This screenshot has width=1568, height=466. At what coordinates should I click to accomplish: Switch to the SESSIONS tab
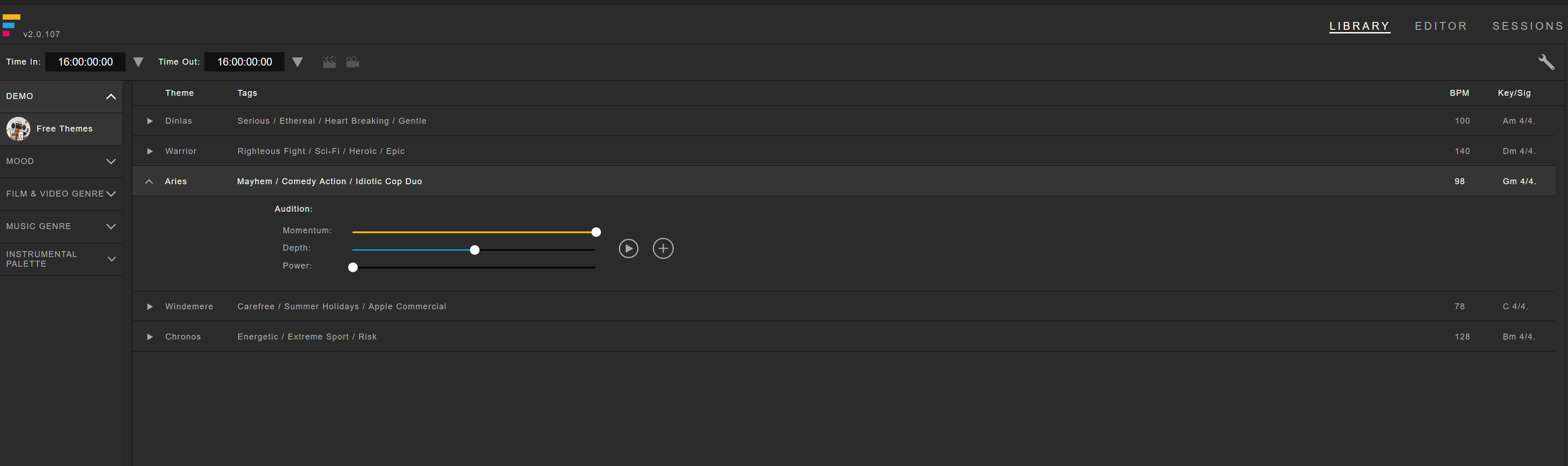(x=1528, y=26)
